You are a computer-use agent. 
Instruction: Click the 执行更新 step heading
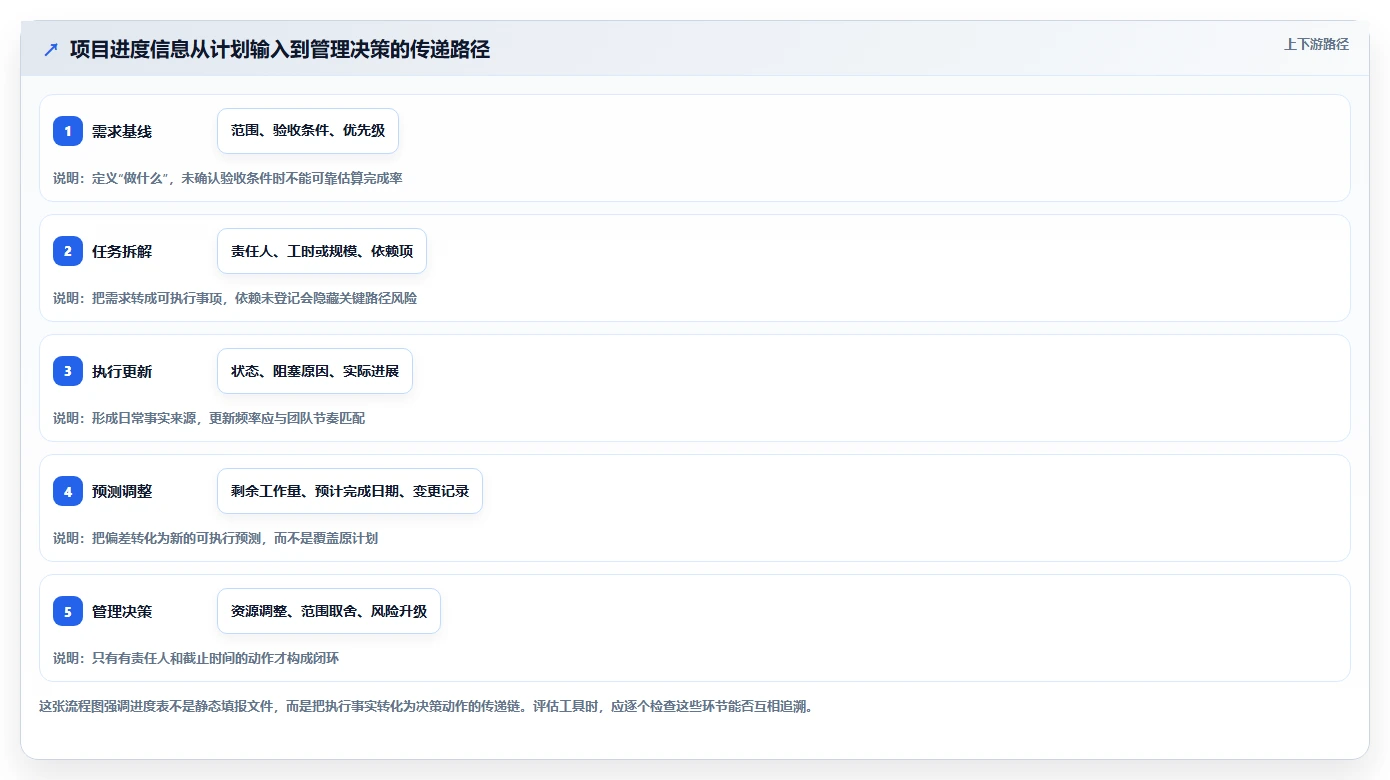coord(122,371)
